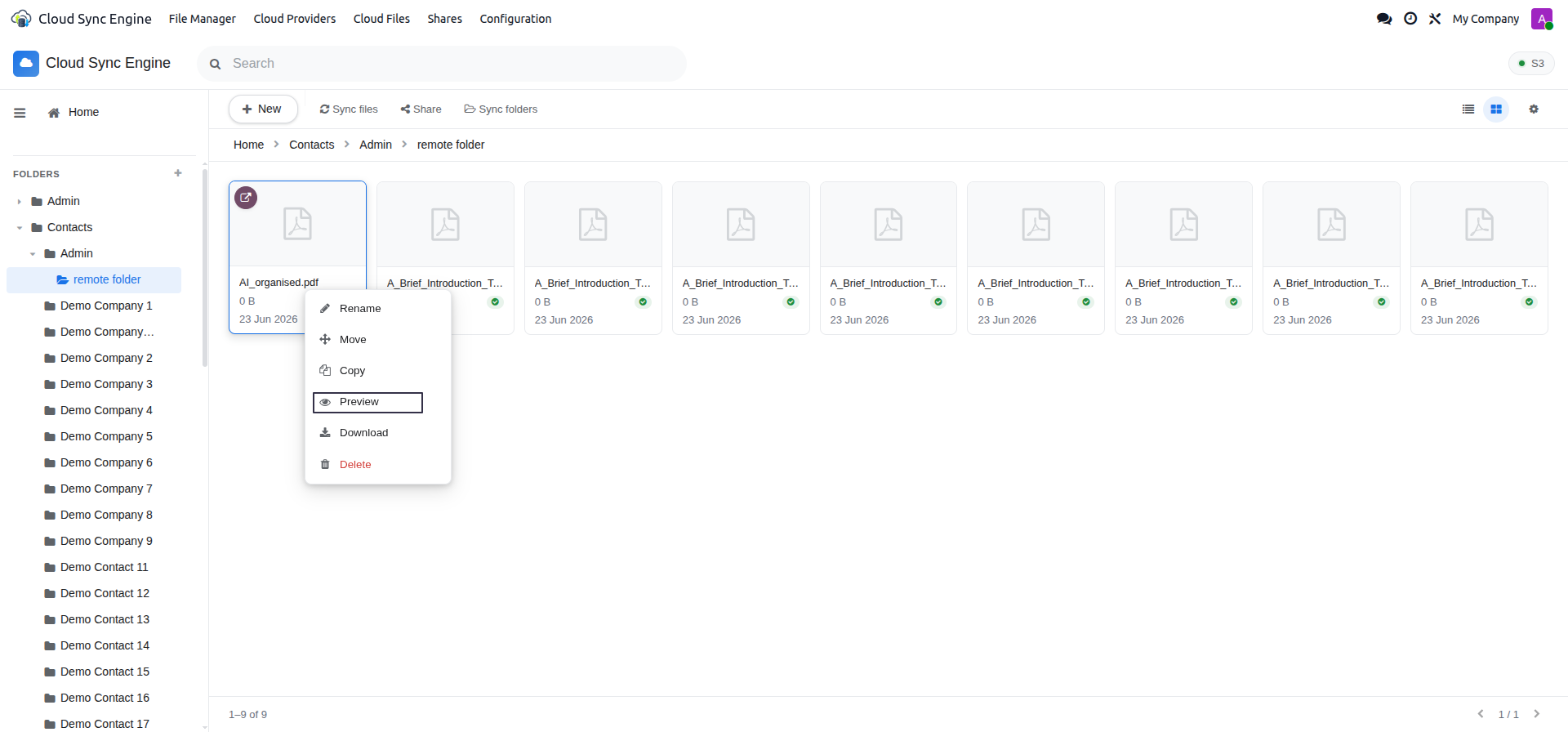Open the conversations chat bubble icon

(x=1384, y=19)
